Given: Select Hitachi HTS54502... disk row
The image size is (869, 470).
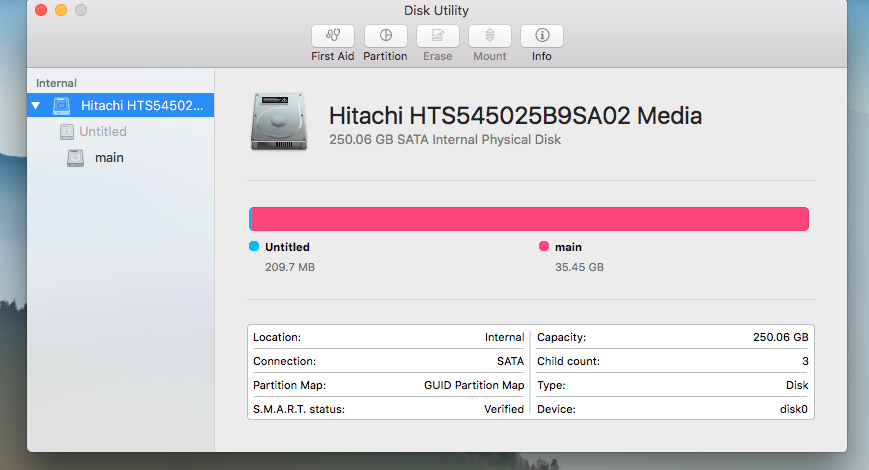Looking at the screenshot, I should 120,105.
